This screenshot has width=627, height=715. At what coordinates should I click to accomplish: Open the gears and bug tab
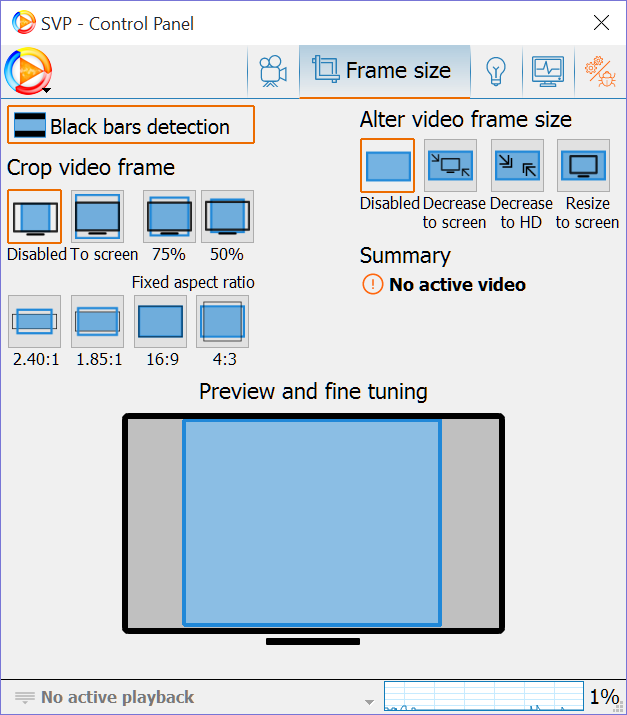click(x=600, y=71)
